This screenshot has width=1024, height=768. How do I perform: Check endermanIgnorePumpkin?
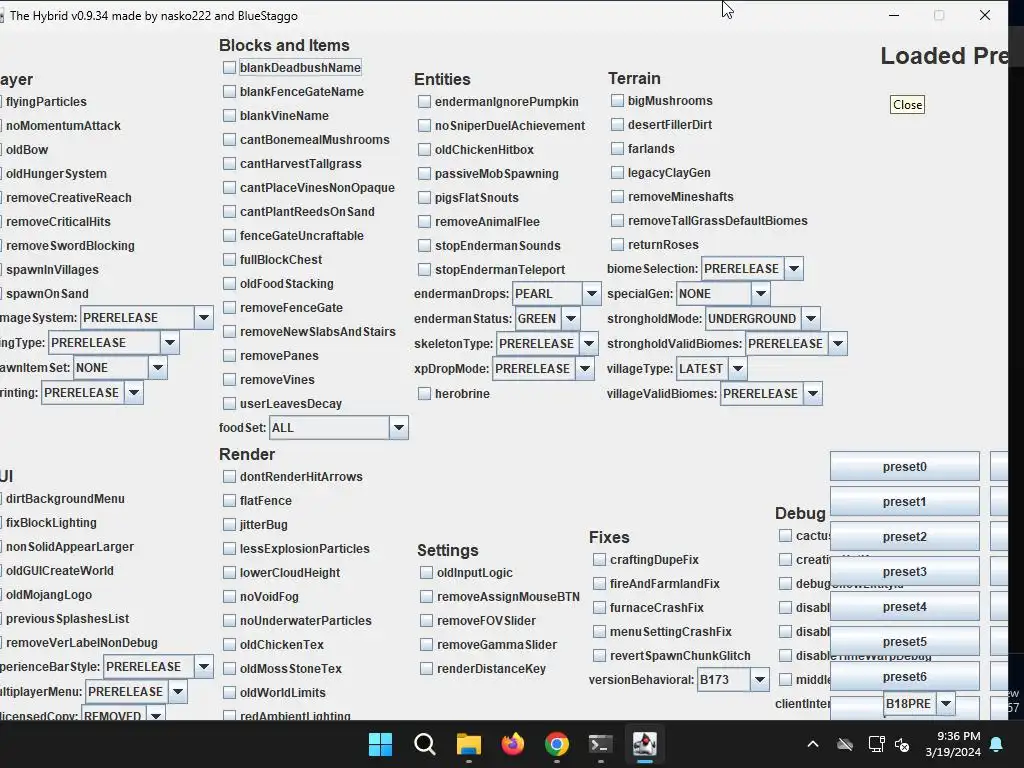424,101
